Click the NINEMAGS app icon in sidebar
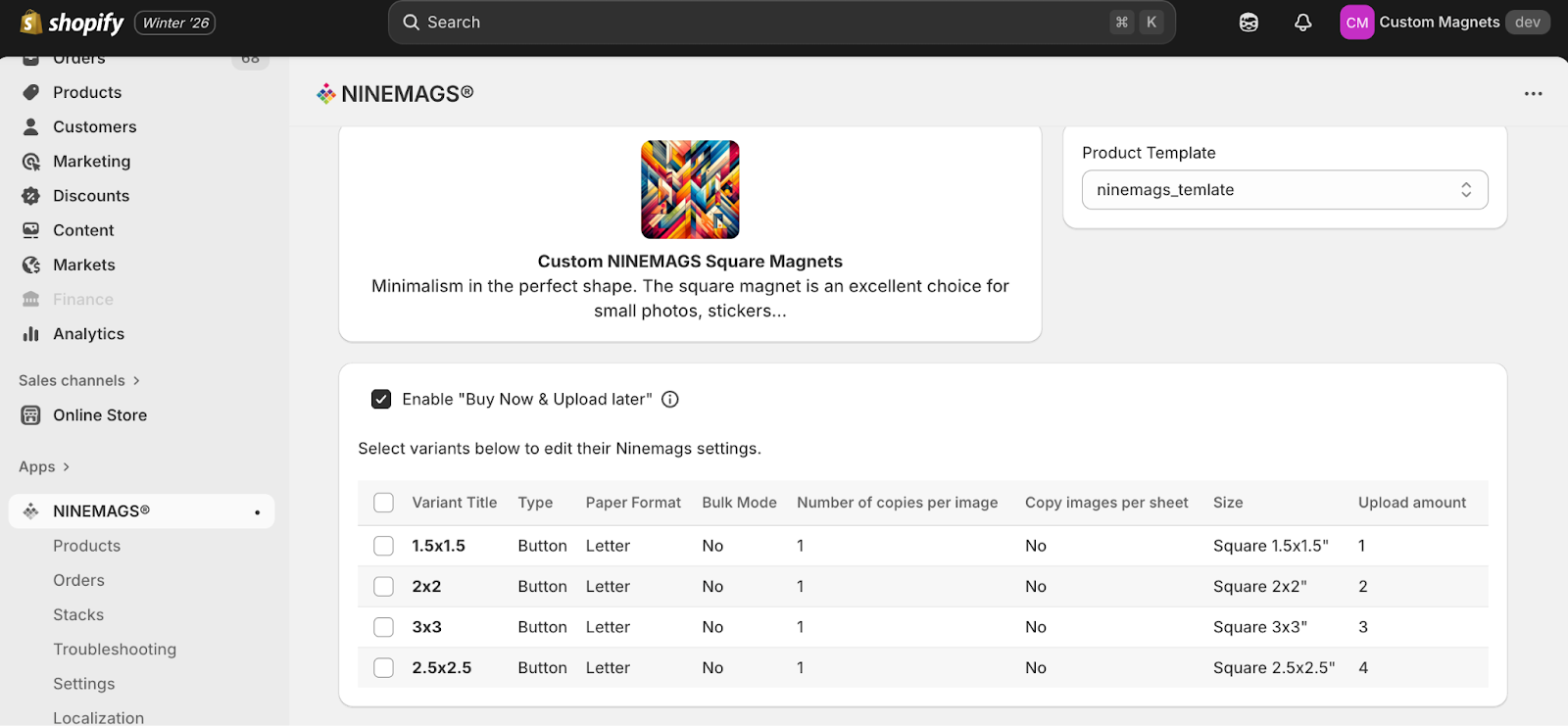 point(31,511)
